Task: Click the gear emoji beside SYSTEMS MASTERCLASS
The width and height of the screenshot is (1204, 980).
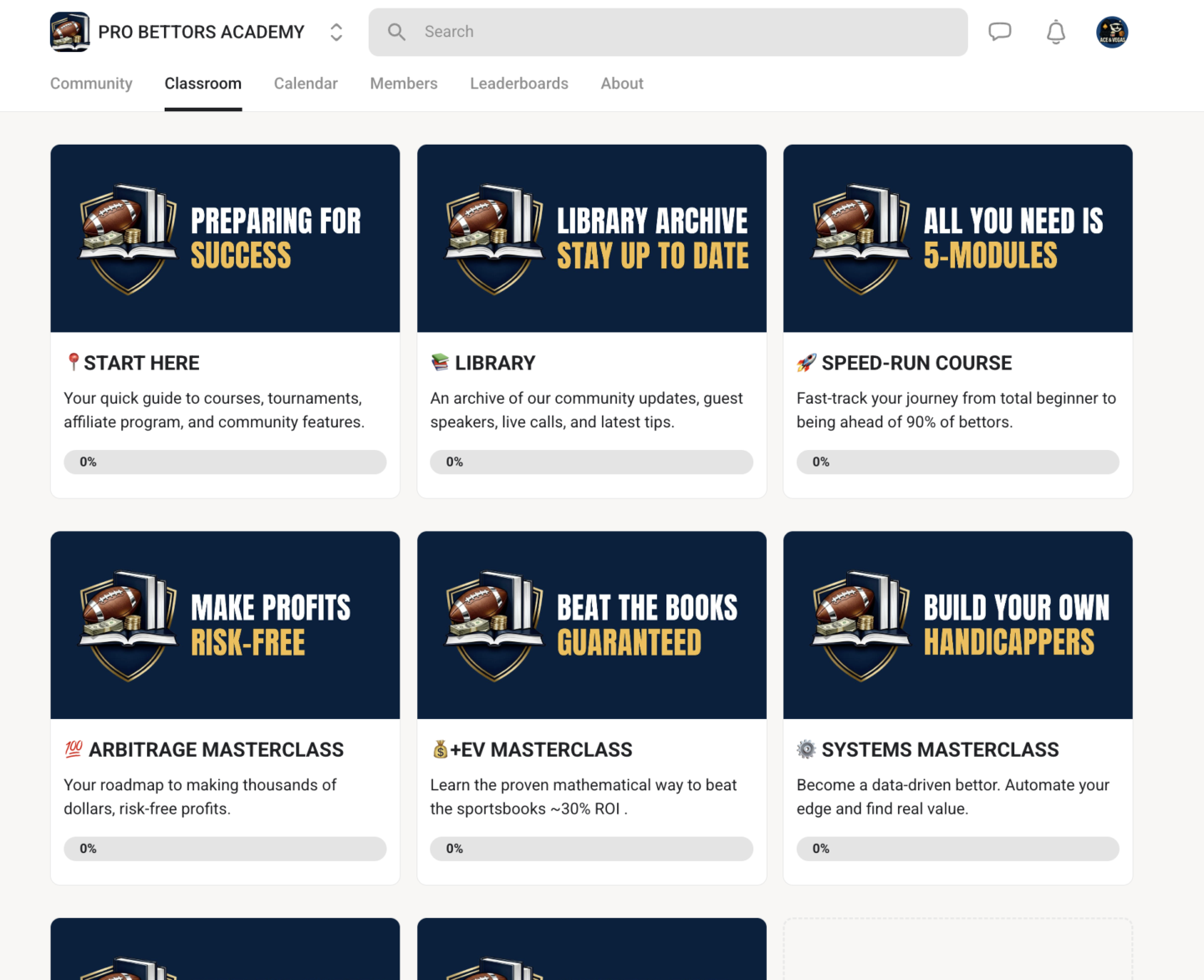Action: 806,749
